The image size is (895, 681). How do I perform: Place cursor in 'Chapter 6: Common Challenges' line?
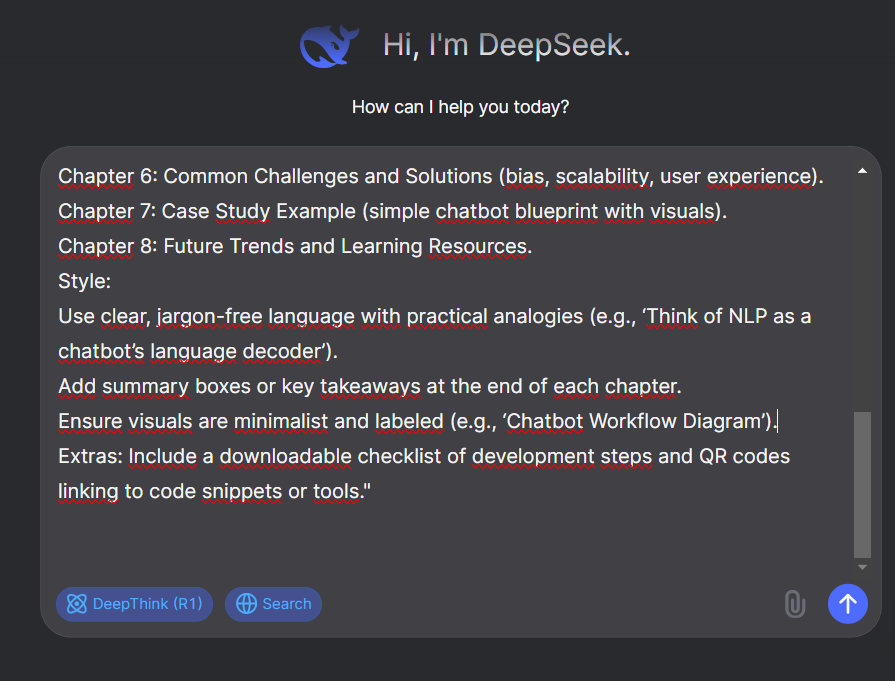point(441,176)
